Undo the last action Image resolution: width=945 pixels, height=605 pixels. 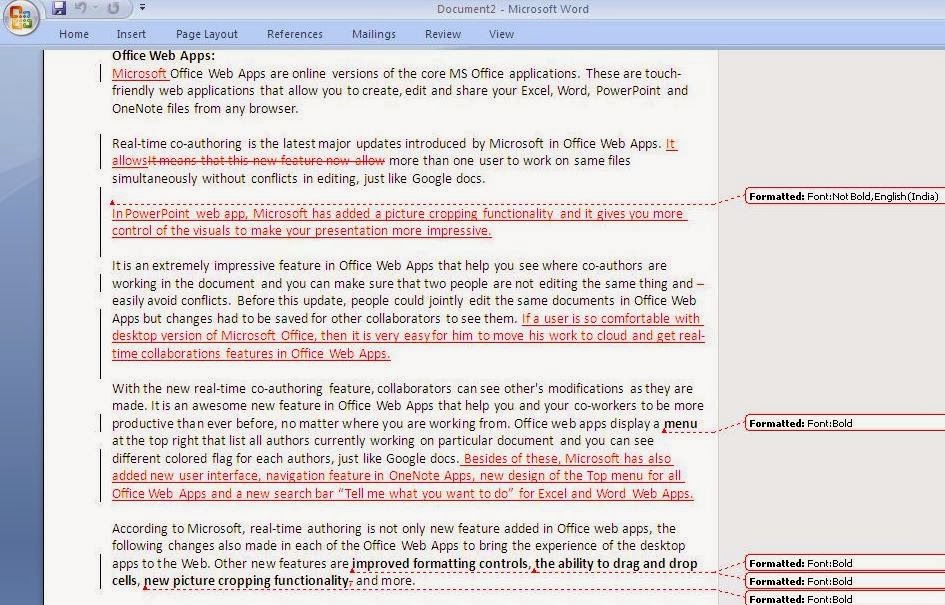pos(81,8)
